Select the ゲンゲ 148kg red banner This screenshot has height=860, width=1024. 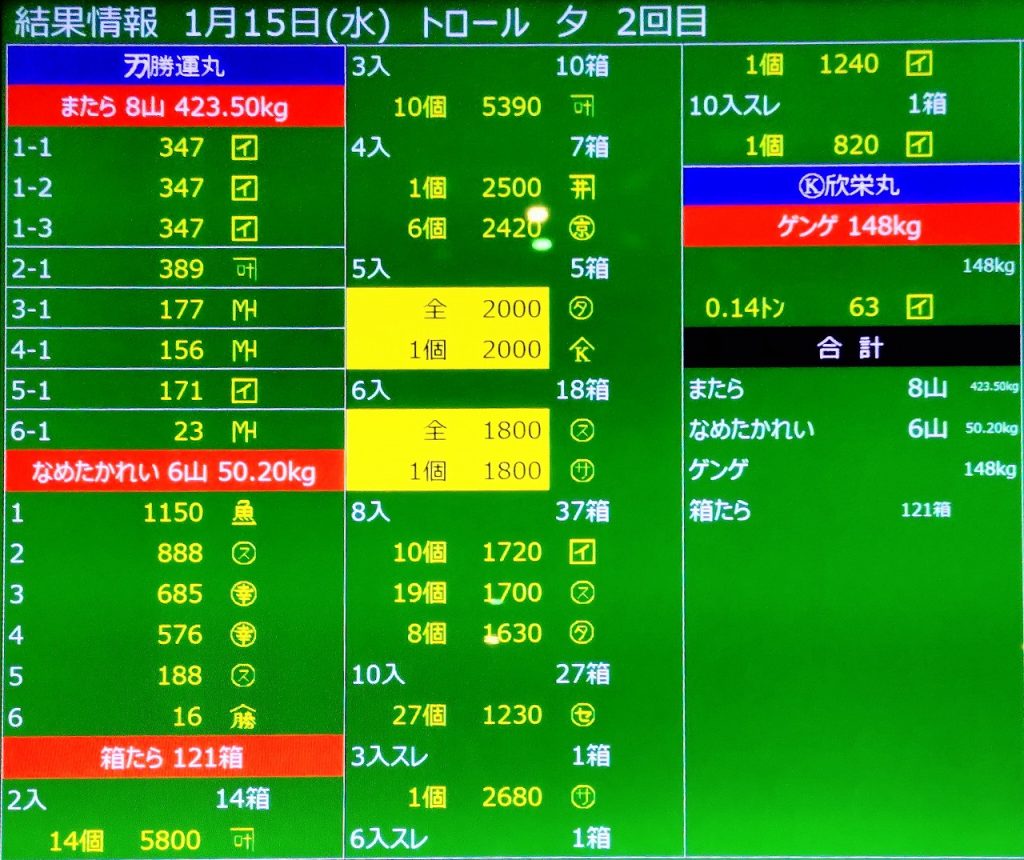coord(852,227)
